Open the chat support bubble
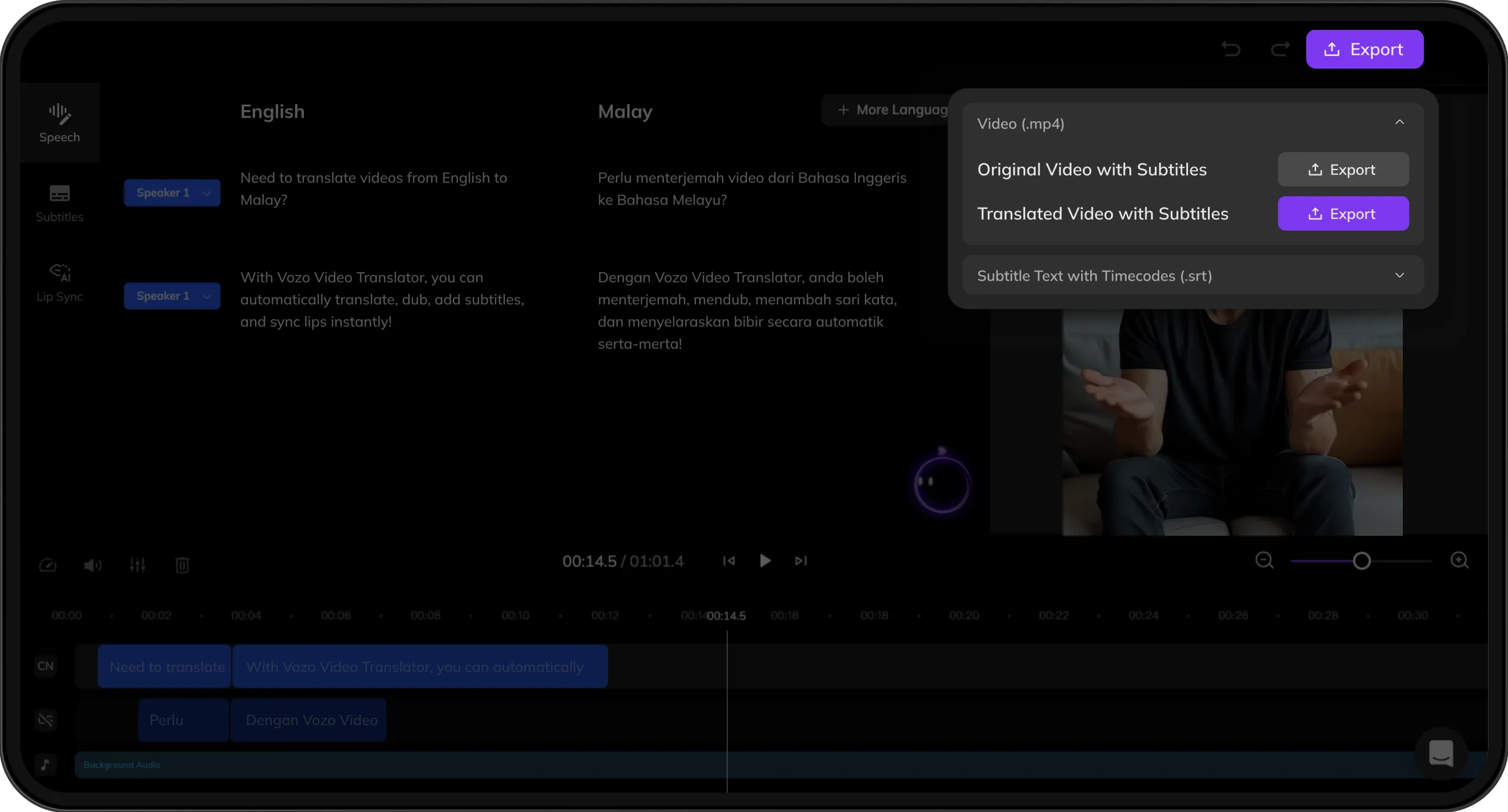 (x=1440, y=753)
